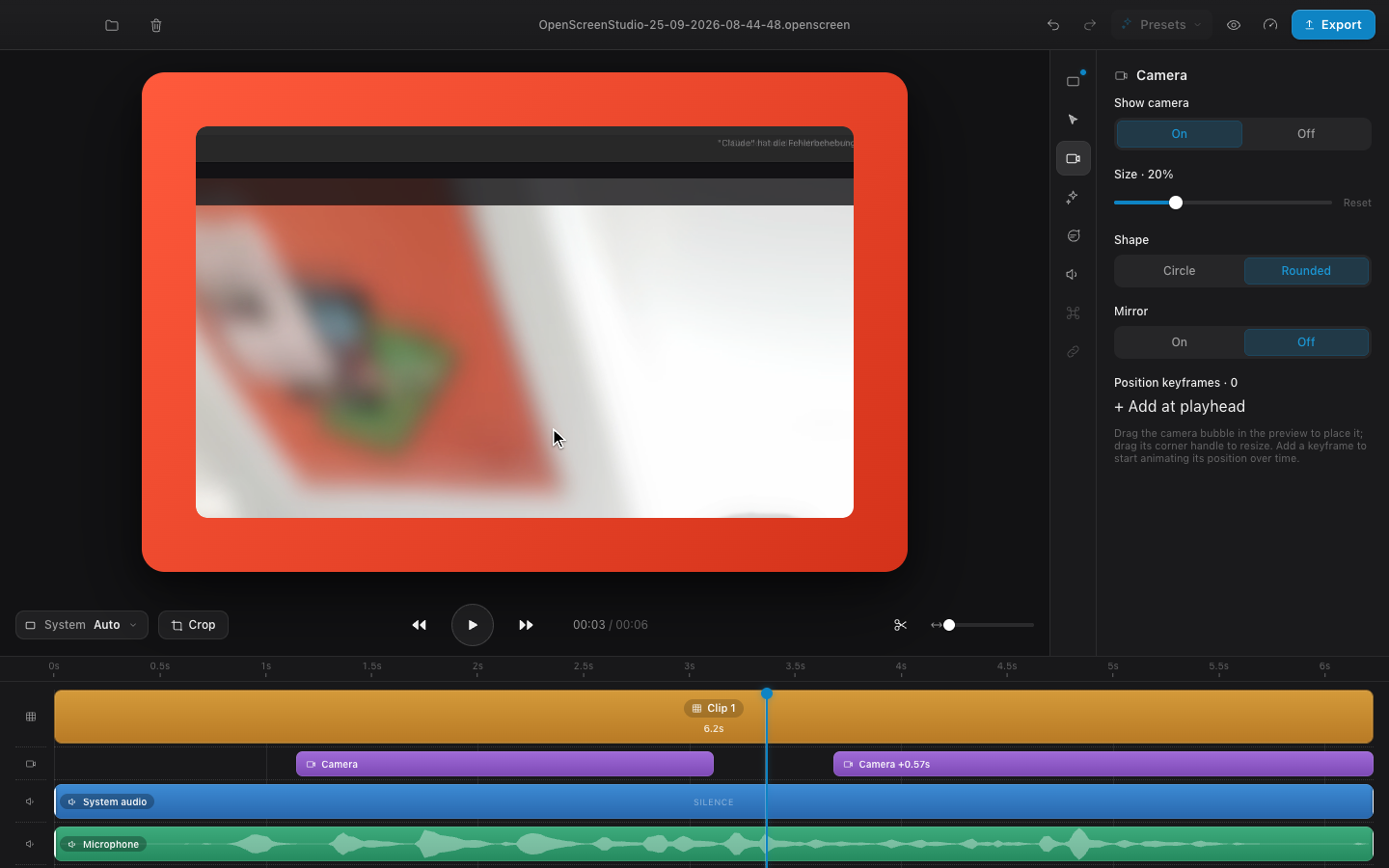The height and width of the screenshot is (868, 1389).
Task: Click the chain link sidebar icon
Action: click(1073, 351)
